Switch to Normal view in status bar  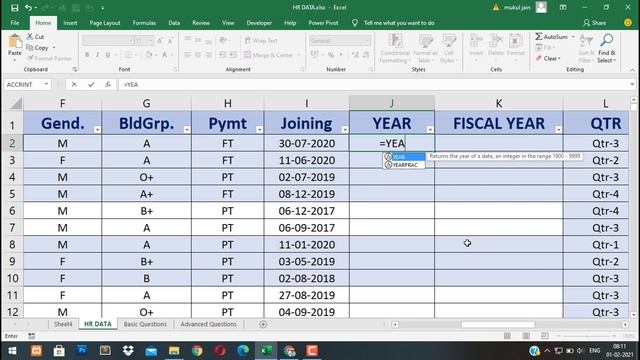click(x=507, y=336)
